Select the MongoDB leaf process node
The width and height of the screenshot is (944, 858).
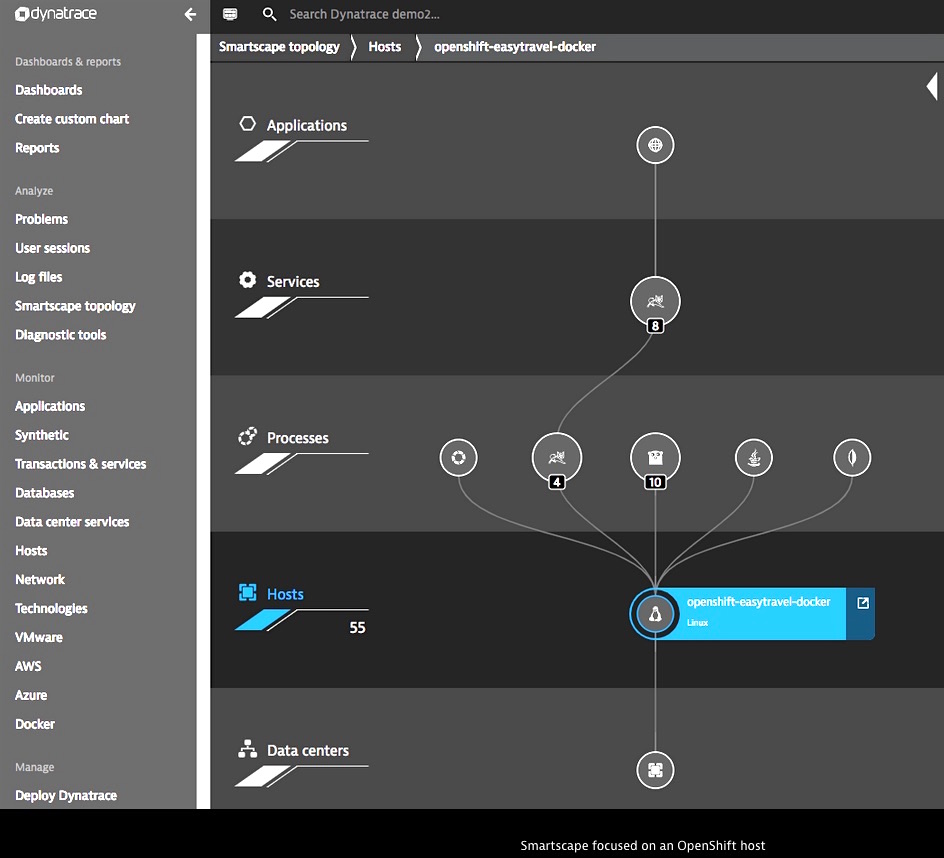coord(852,458)
